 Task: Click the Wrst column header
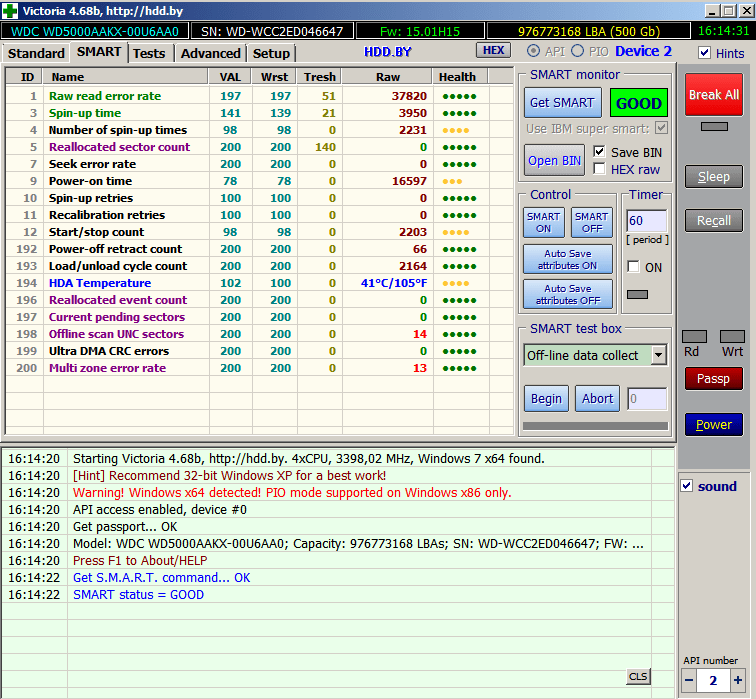(x=274, y=77)
